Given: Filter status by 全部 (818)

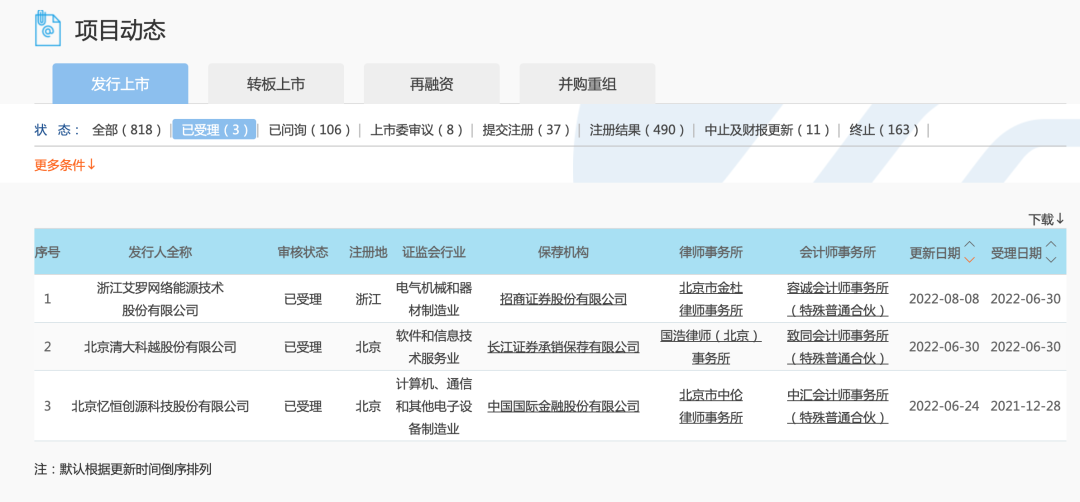Looking at the screenshot, I should (127, 129).
